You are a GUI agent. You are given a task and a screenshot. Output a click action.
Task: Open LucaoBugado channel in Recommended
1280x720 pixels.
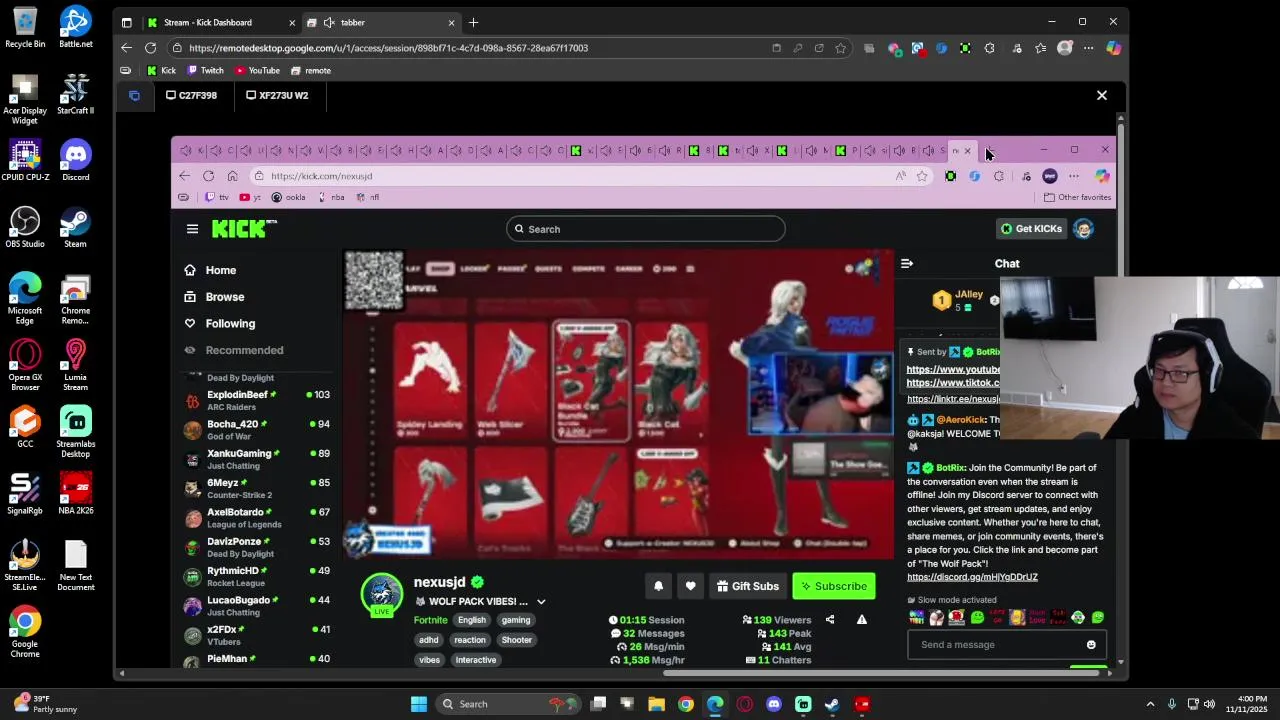coord(257,606)
